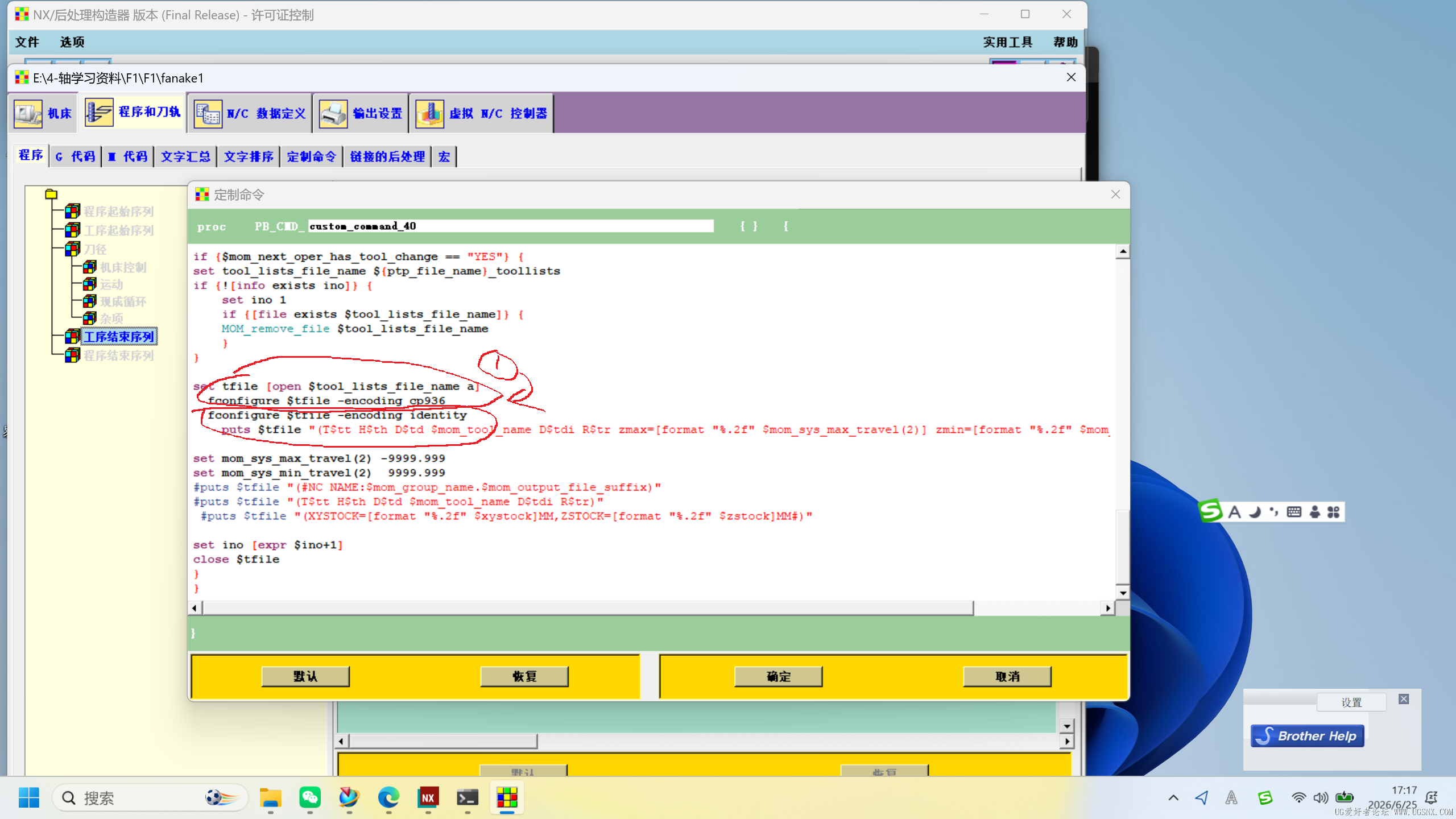Image resolution: width=1456 pixels, height=819 pixels.
Task: Toggle Sogou punctuation mode icon
Action: tap(1274, 512)
